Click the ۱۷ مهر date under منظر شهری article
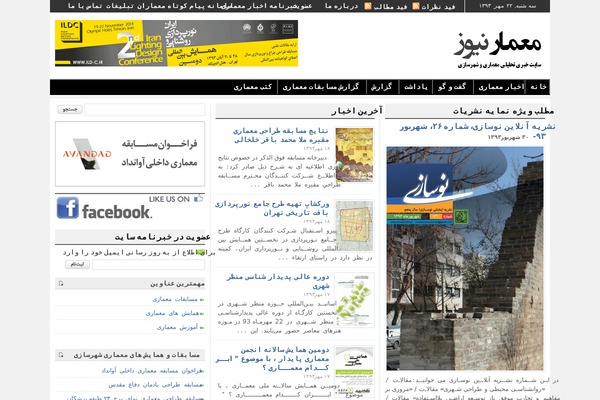The image size is (600, 400). (317, 294)
